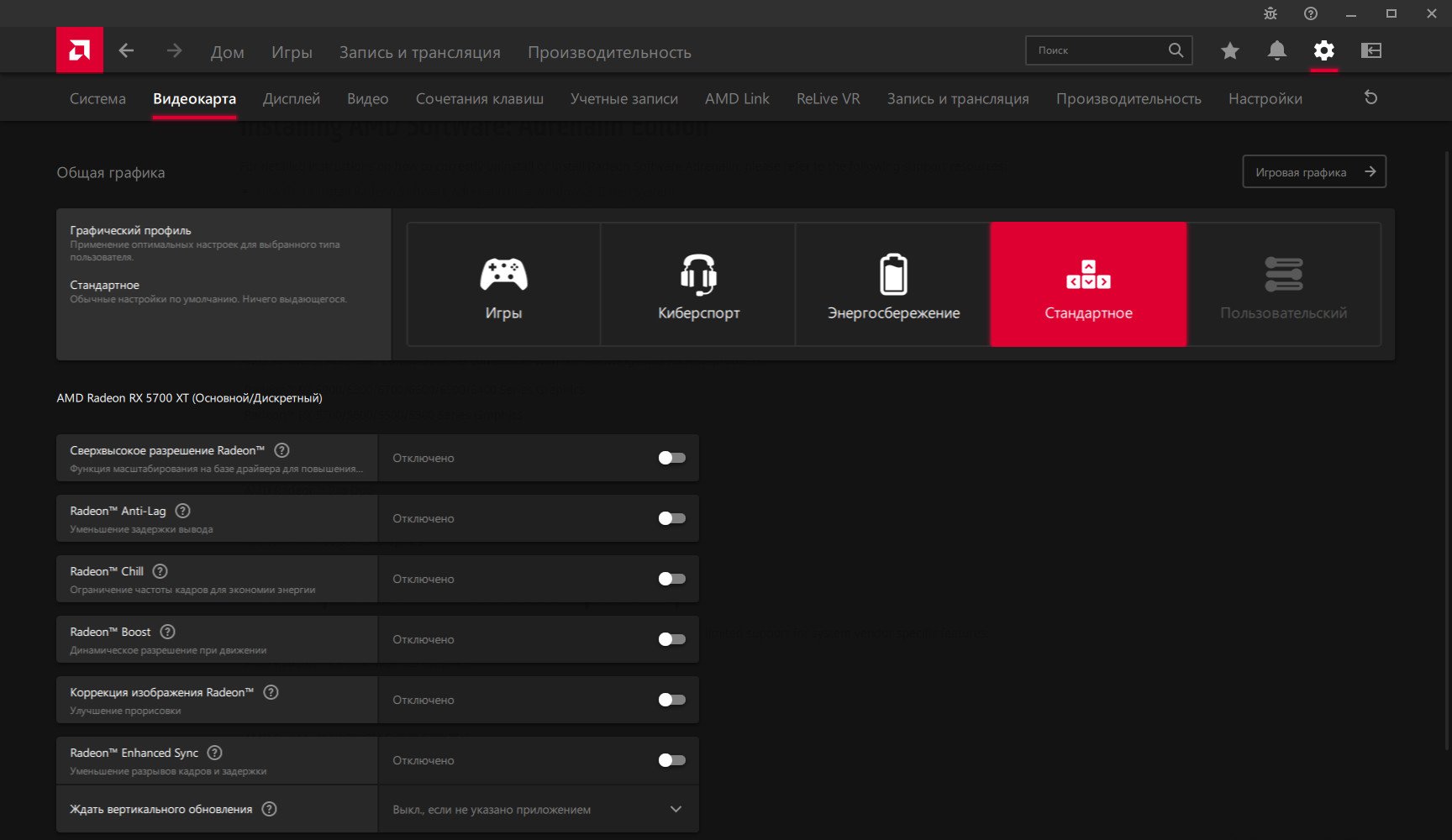Image resolution: width=1452 pixels, height=840 pixels.
Task: Toggle the sidebar panel icon
Action: pyautogui.click(x=1371, y=50)
